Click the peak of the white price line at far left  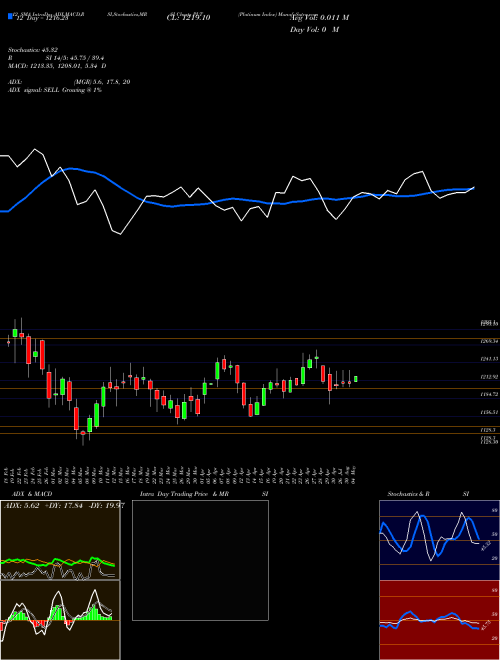35,149
